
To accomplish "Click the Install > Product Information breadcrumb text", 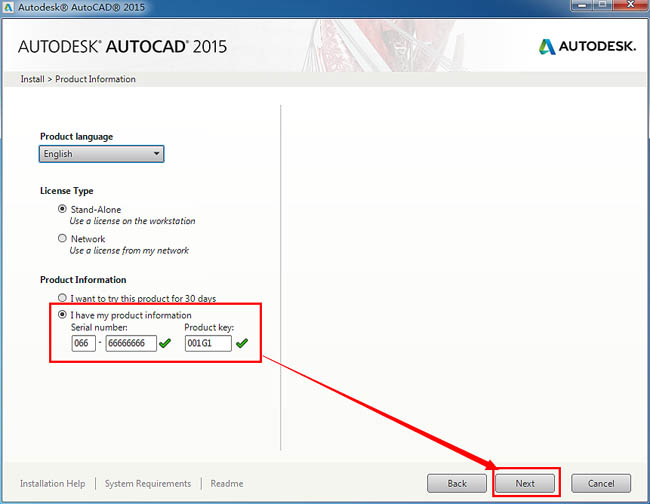I will tap(78, 79).
